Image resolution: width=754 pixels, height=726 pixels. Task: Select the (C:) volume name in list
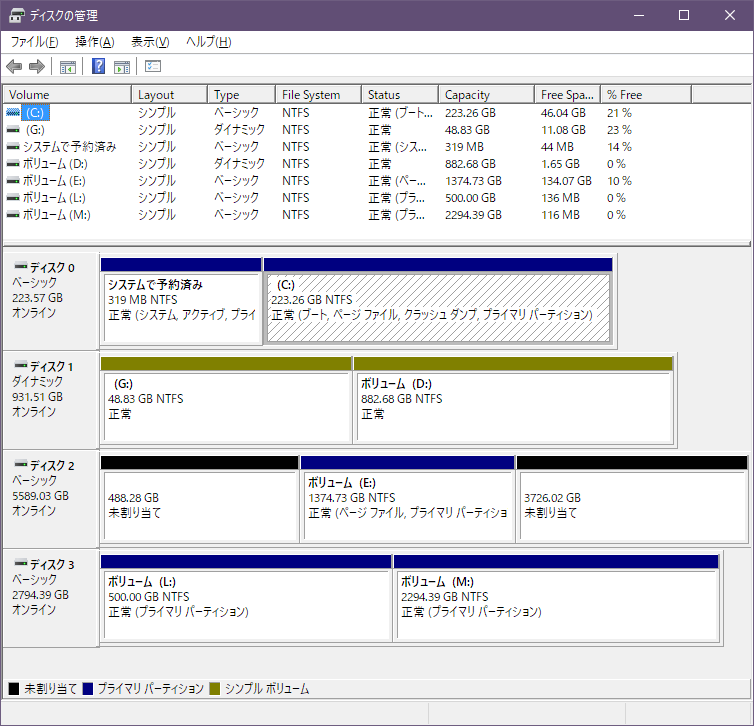tap(35, 113)
